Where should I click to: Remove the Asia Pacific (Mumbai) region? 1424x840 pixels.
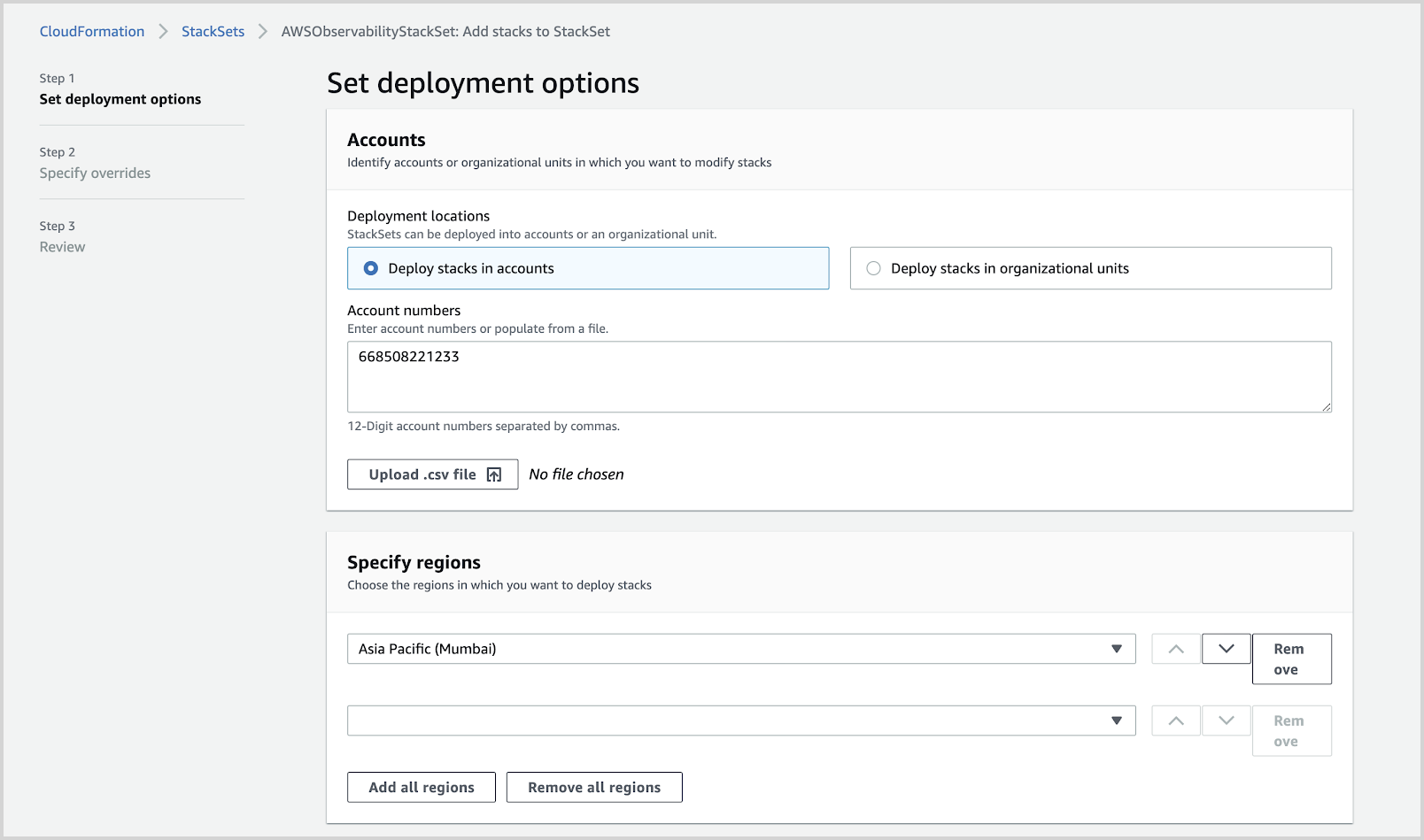tap(1291, 659)
